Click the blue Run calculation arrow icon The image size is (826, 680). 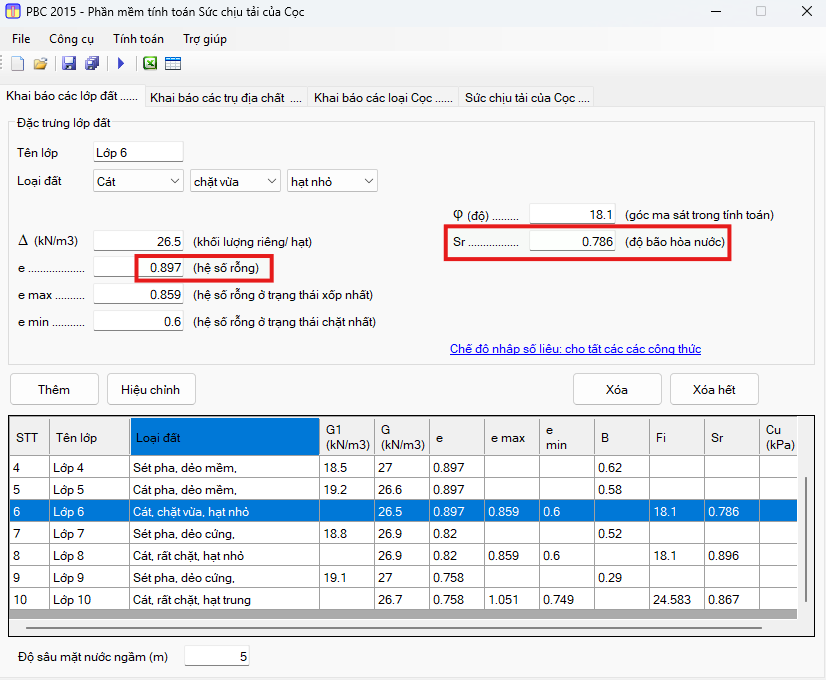click(121, 64)
